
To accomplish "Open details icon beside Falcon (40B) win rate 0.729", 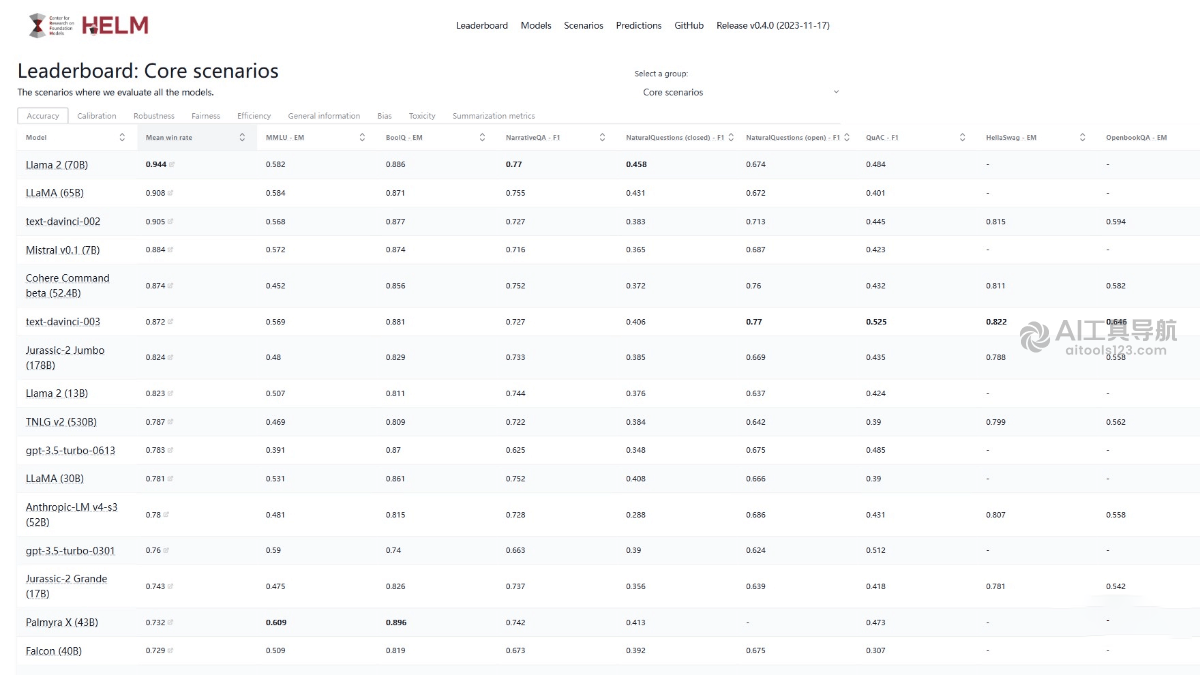I will (x=172, y=651).
